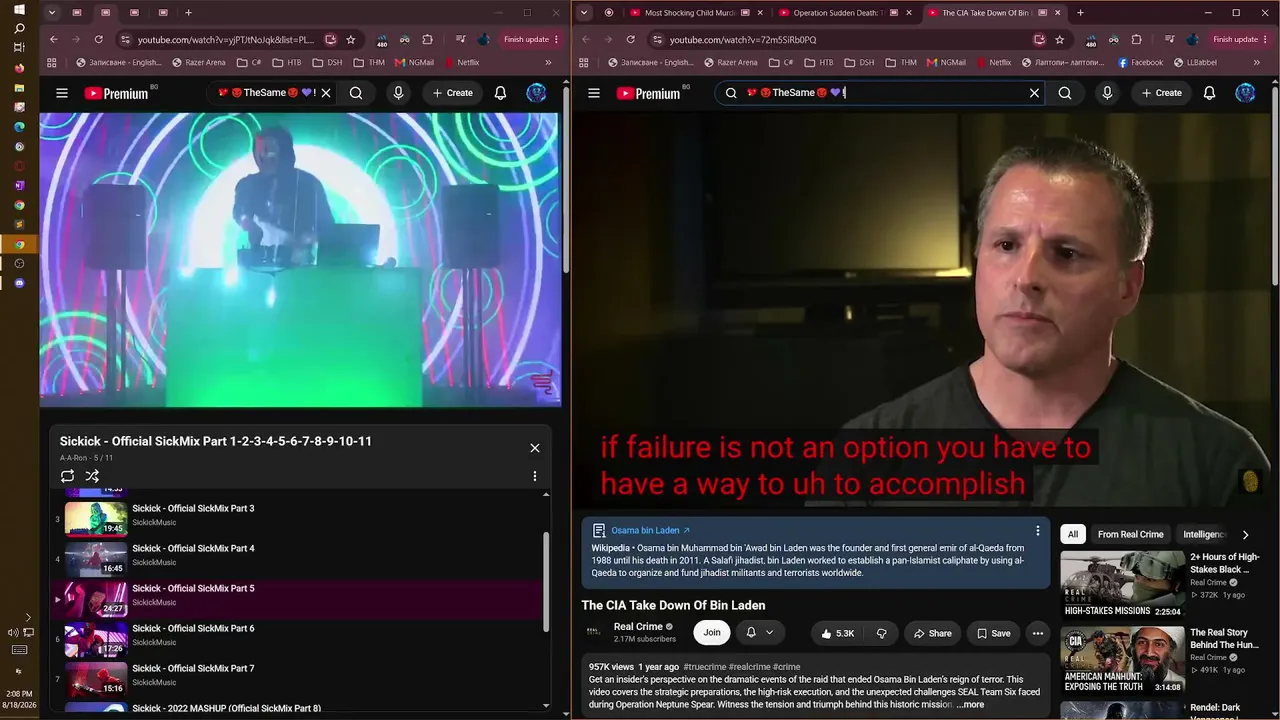This screenshot has width=1280, height=720.
Task: Open notifications bell in the right YouTube header
Action: (1210, 93)
